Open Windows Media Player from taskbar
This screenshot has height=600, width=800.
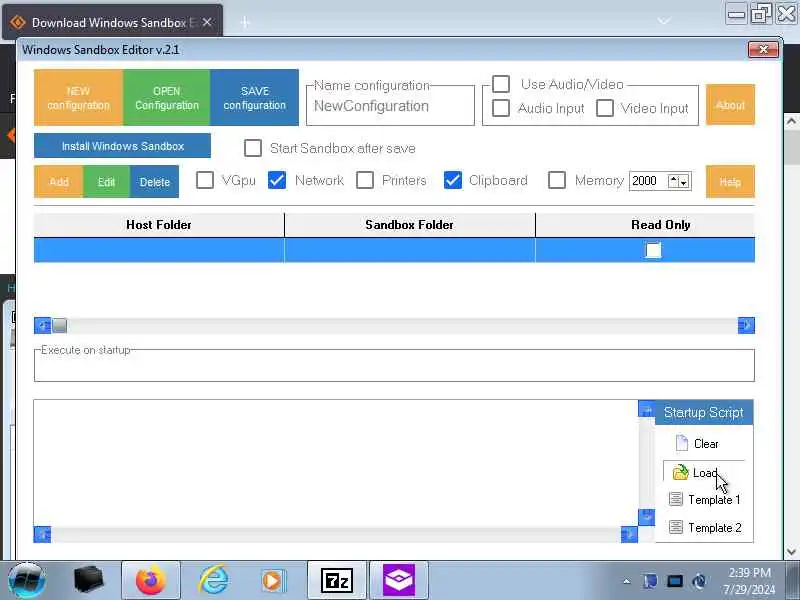pos(273,581)
